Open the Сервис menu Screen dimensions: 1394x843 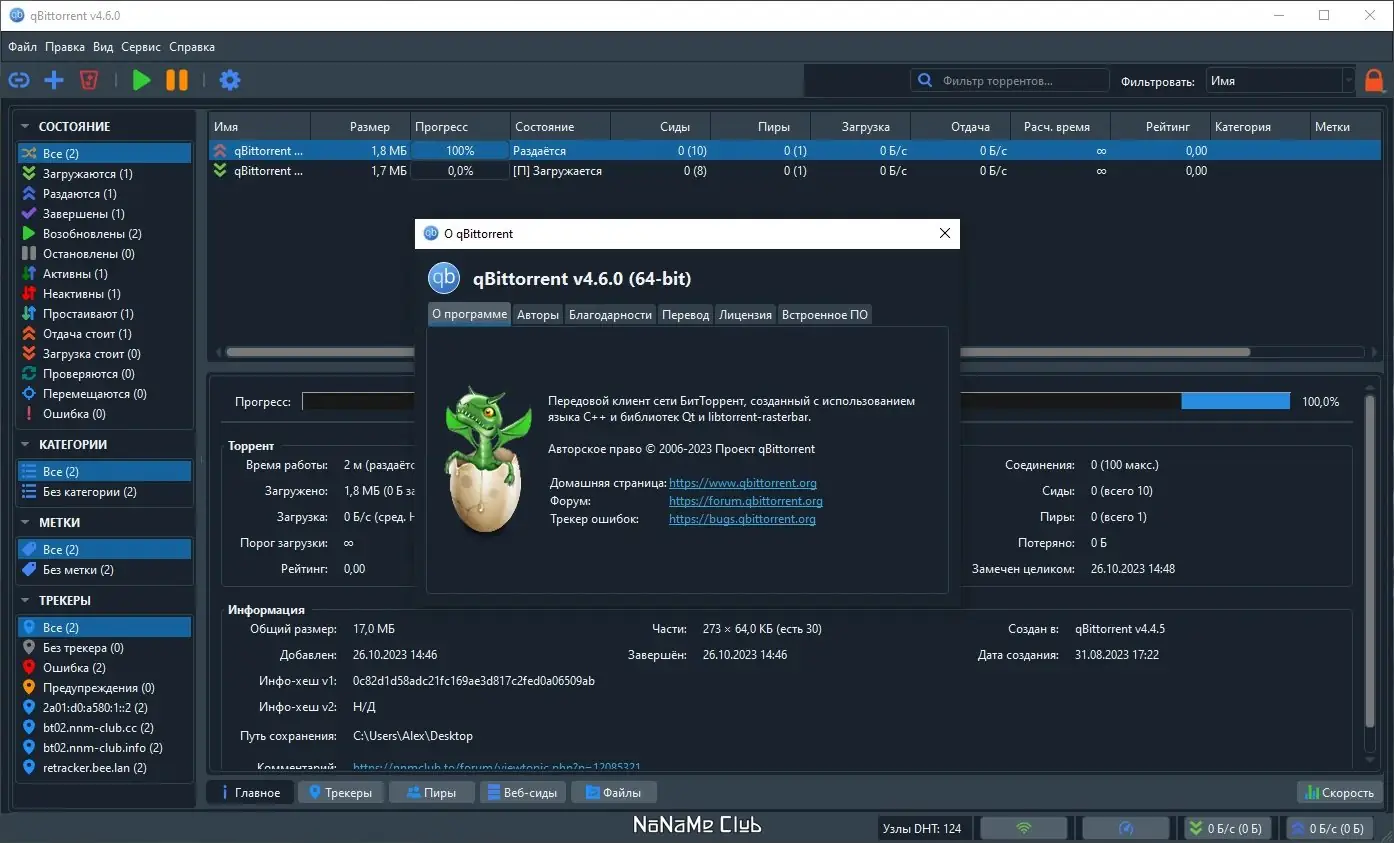(x=140, y=46)
